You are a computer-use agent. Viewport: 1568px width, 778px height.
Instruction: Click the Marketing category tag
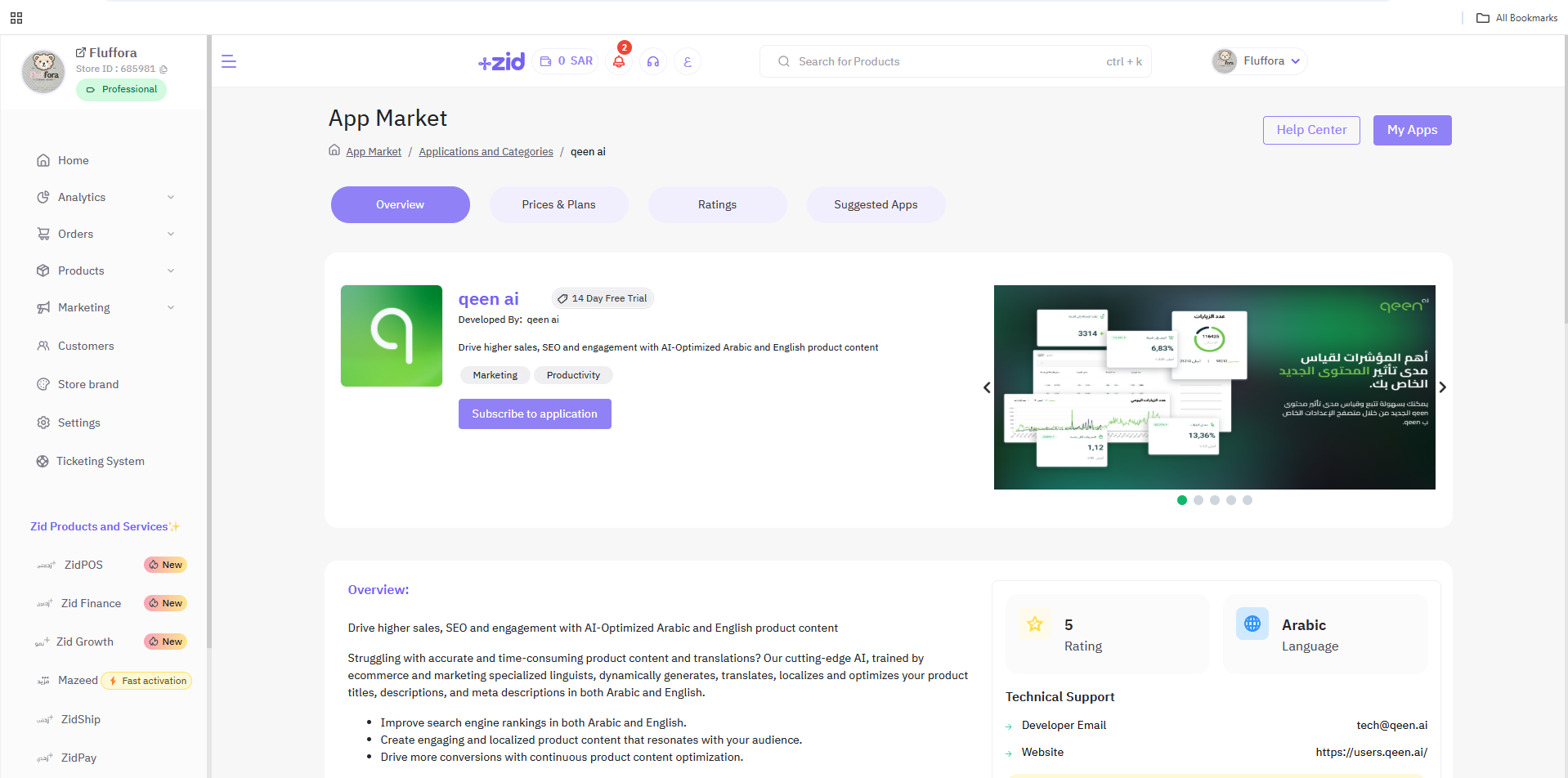(x=495, y=375)
